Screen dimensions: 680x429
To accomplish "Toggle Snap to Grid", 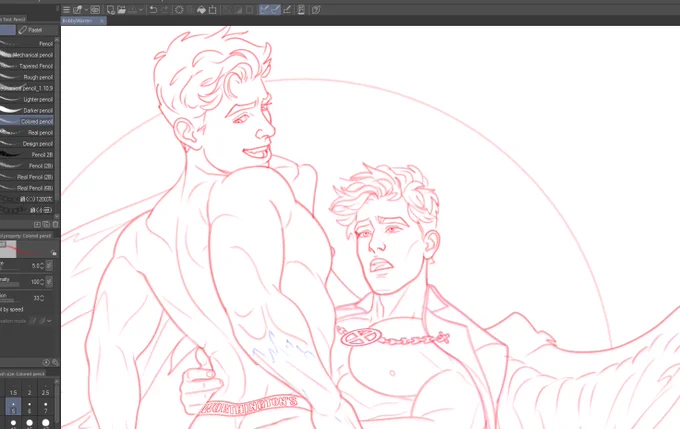I will click(x=287, y=10).
